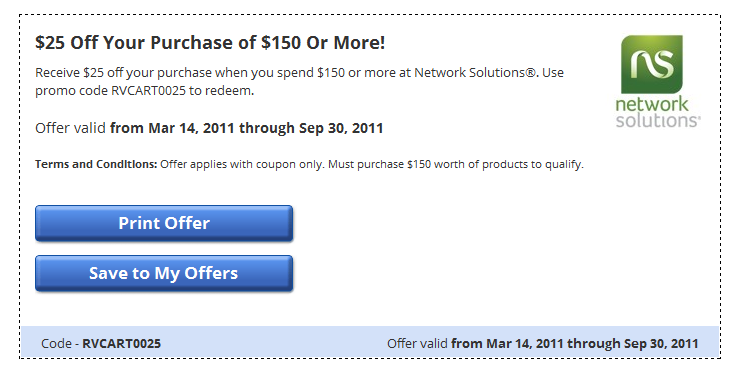This screenshot has height=382, width=747.
Task: Click the Code - label in footer bar
Action: (x=60, y=343)
